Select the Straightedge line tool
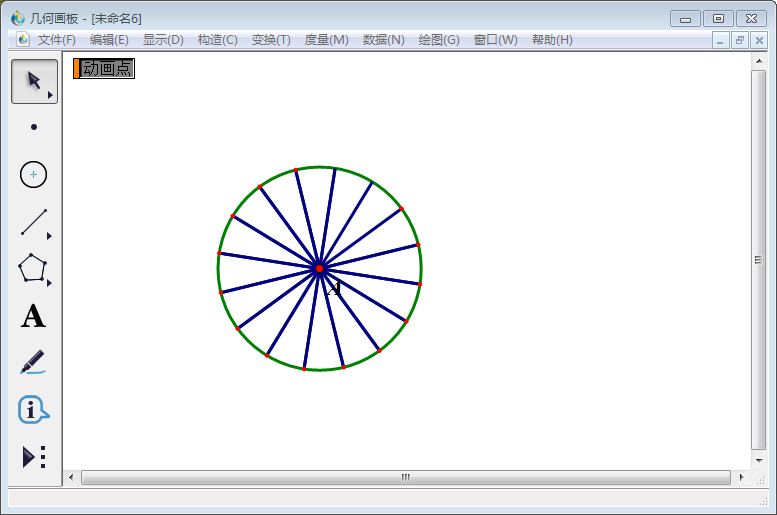The image size is (777, 515). tap(34, 222)
